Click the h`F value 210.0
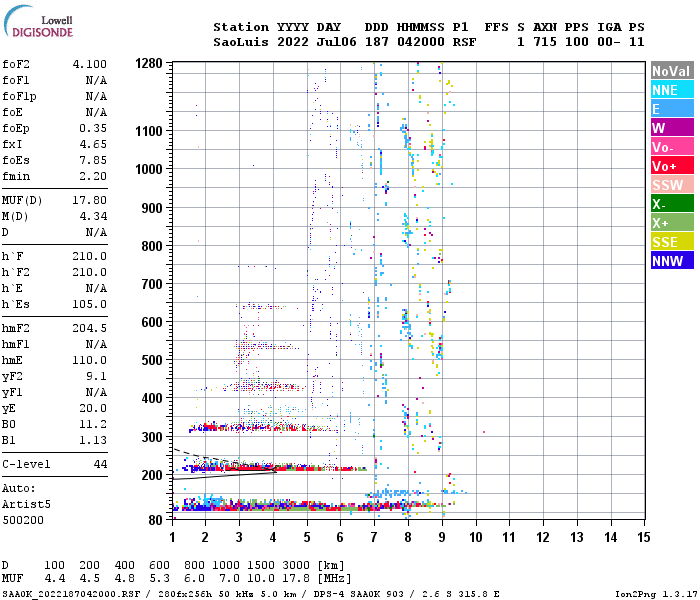Screen dimensions: 700x600 coord(90,256)
